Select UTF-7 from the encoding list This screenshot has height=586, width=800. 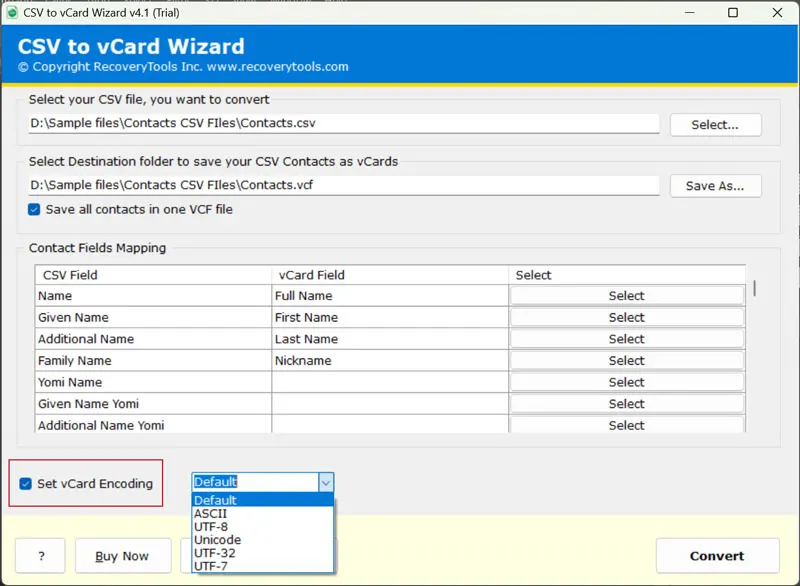tap(211, 566)
